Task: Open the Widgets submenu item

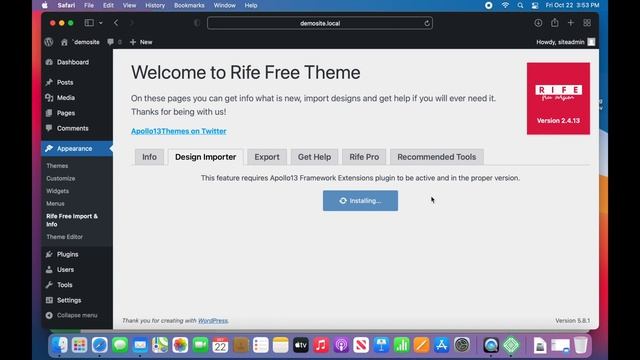Action: (x=58, y=191)
